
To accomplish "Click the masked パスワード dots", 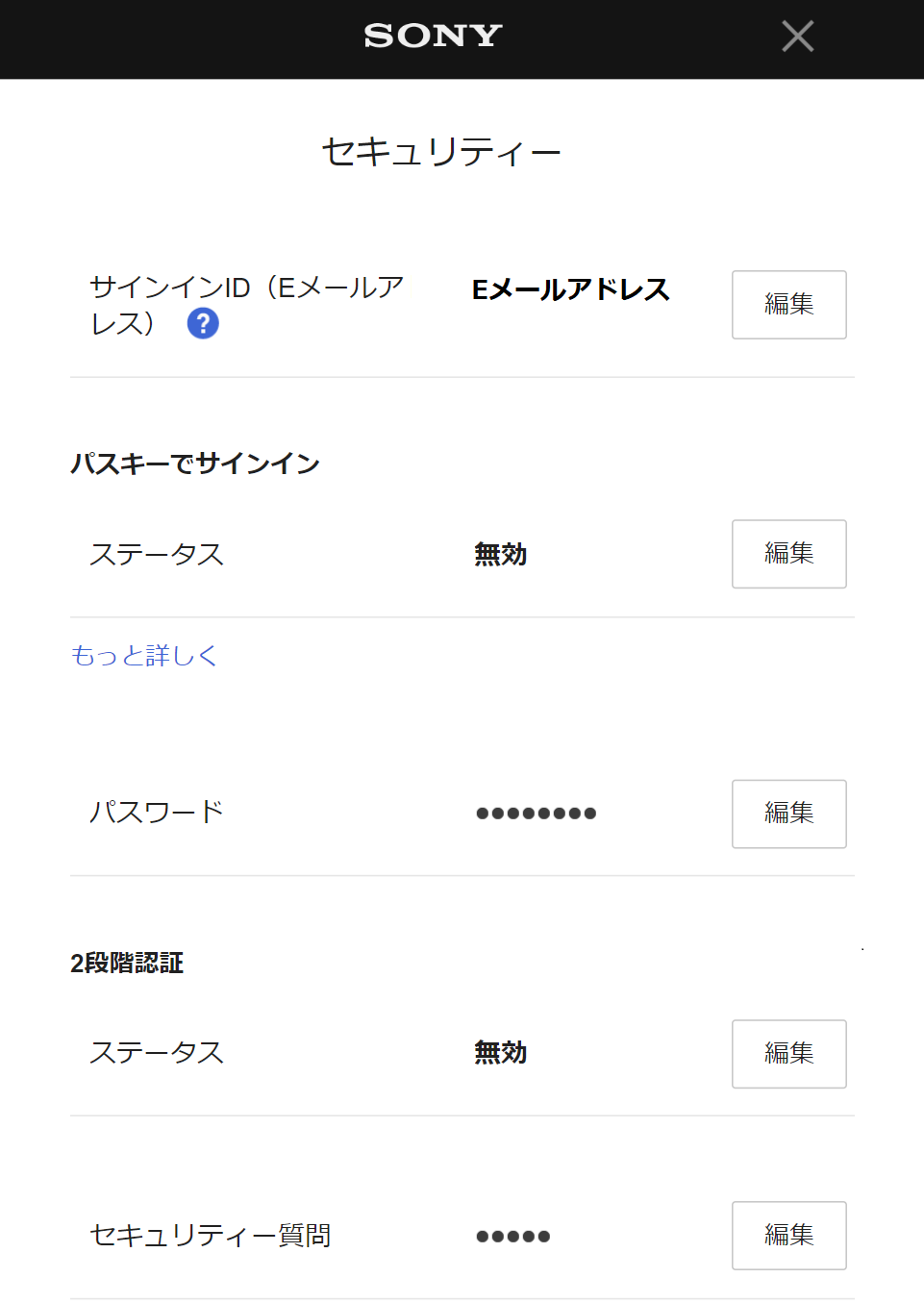I will 536,814.
